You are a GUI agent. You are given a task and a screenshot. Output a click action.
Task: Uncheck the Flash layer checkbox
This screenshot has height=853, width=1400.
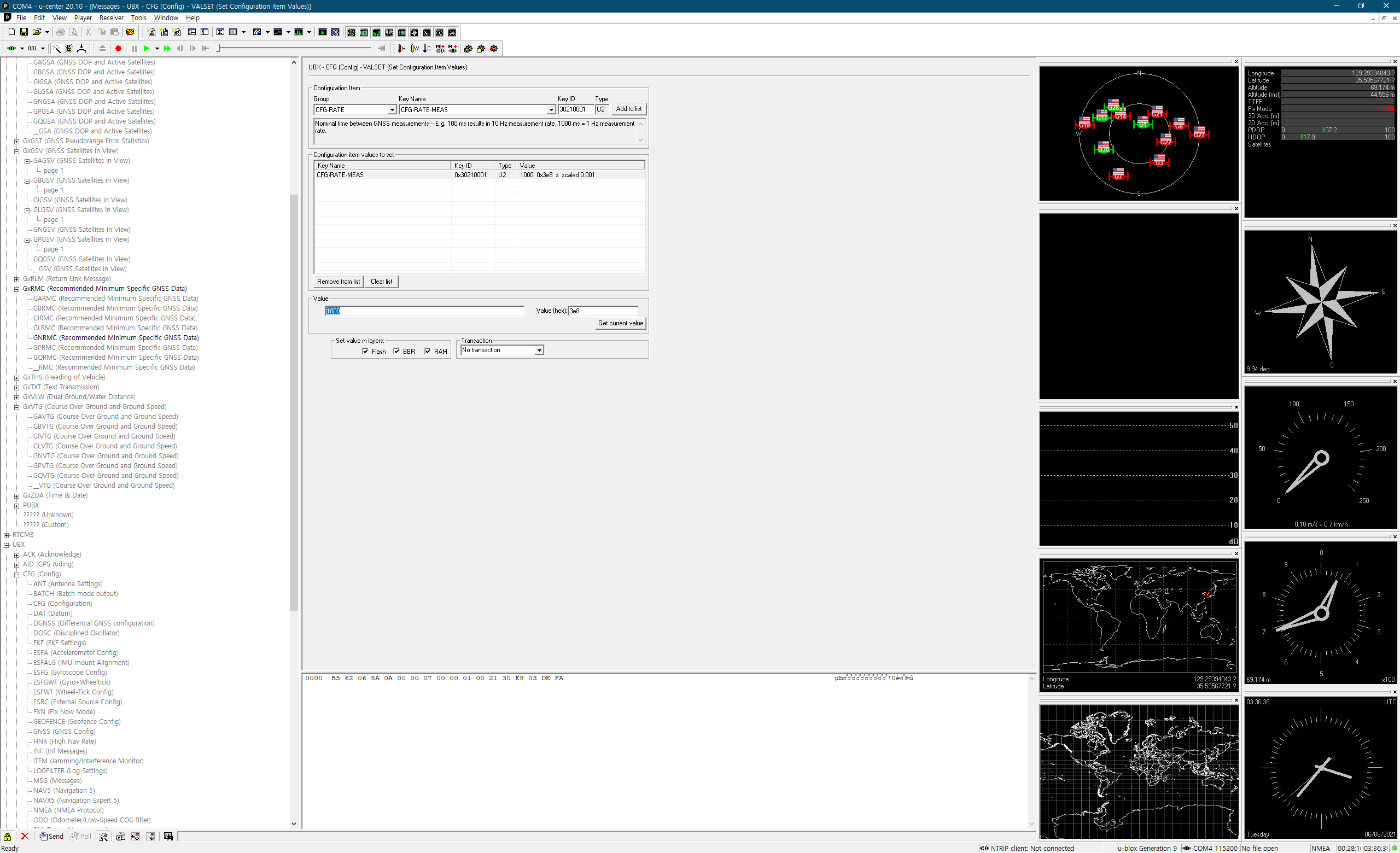(x=365, y=351)
